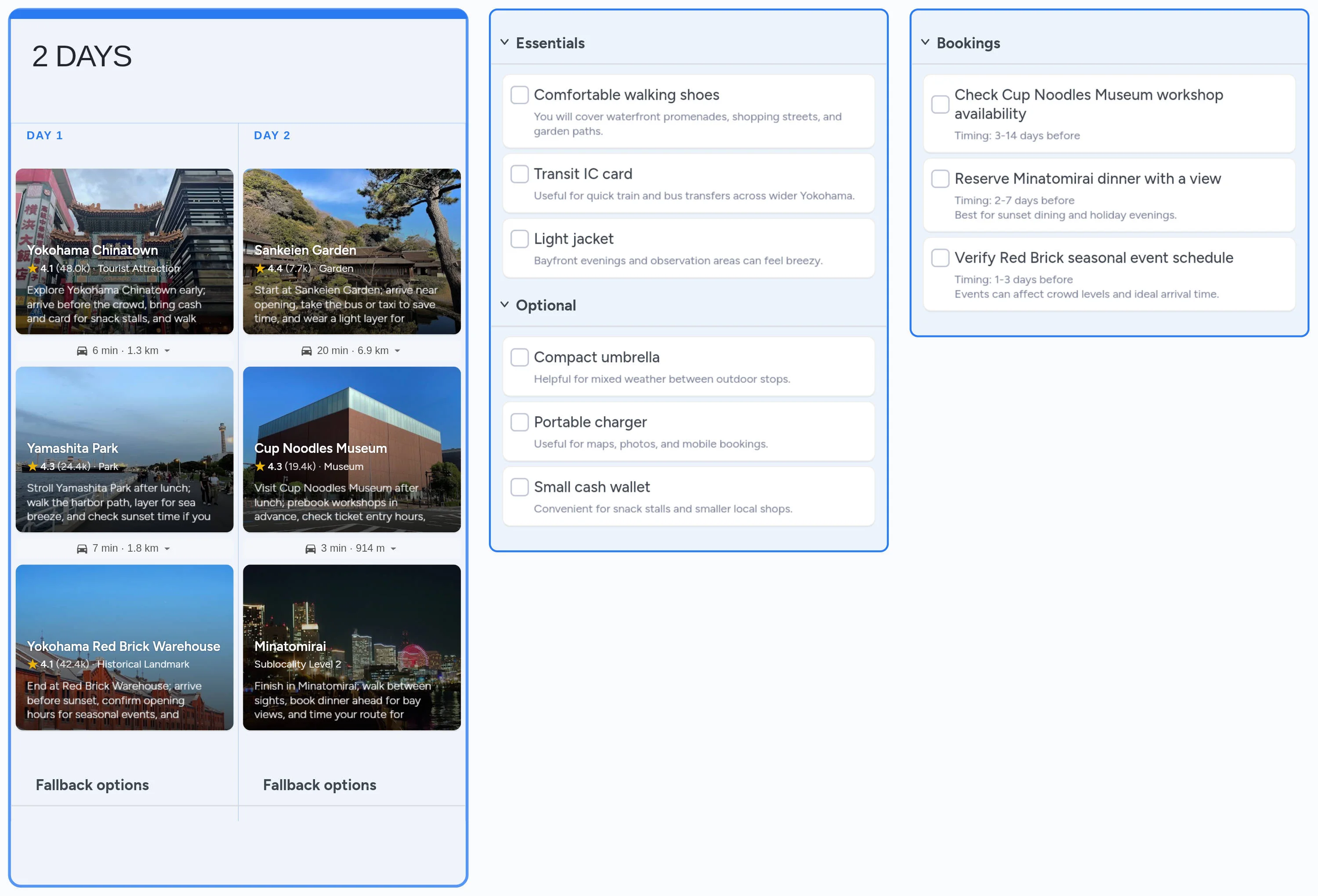Collapse the Essentials section chevron

504,43
